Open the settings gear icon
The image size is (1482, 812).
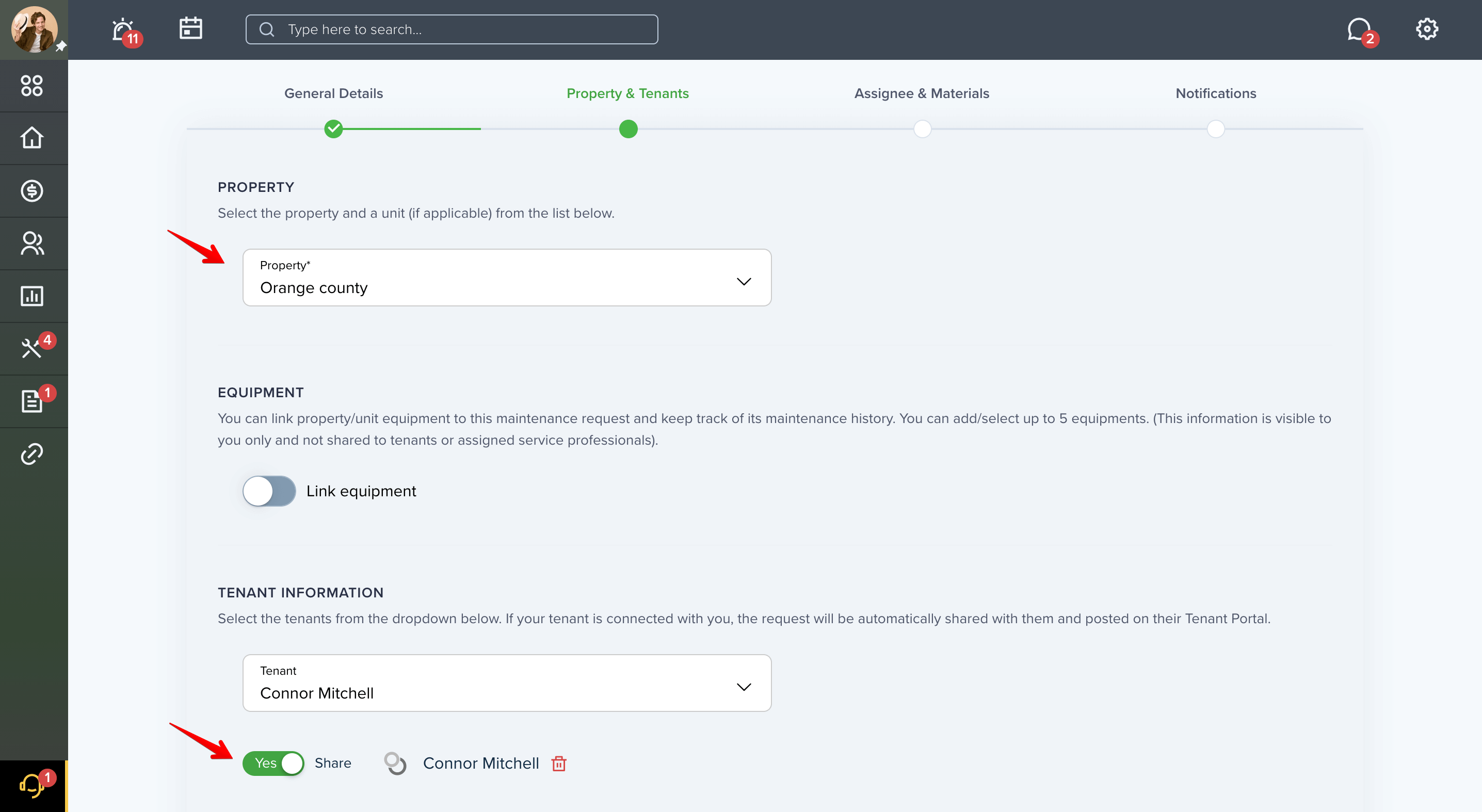(x=1427, y=29)
